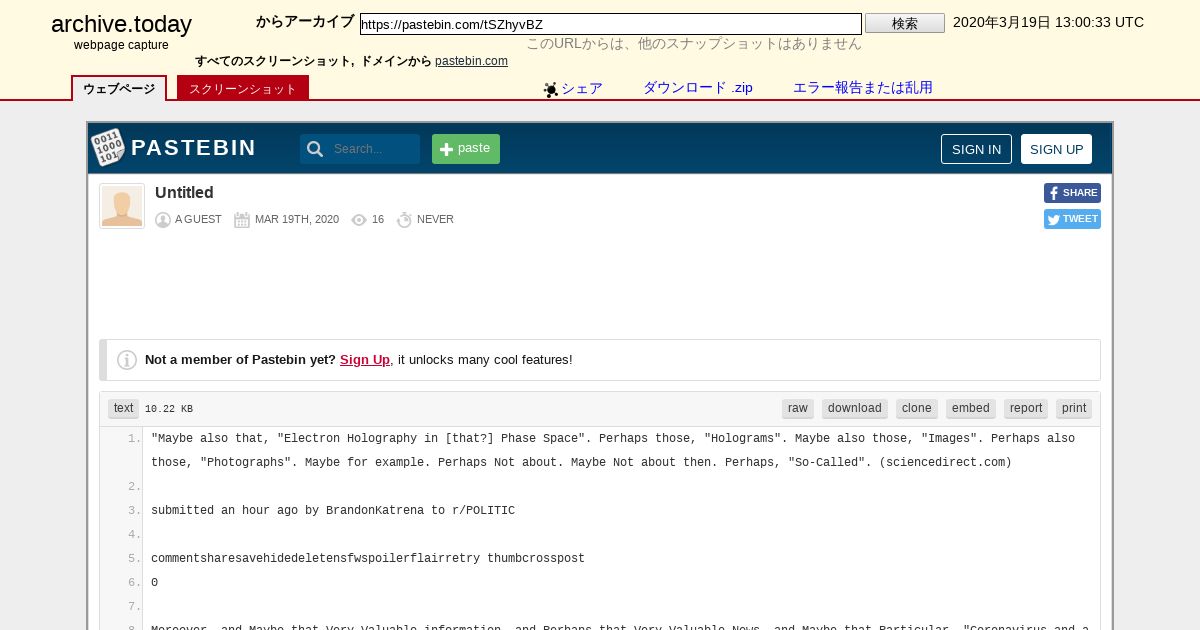This screenshot has width=1200, height=630.
Task: Share paste on Facebook
Action: point(1072,193)
